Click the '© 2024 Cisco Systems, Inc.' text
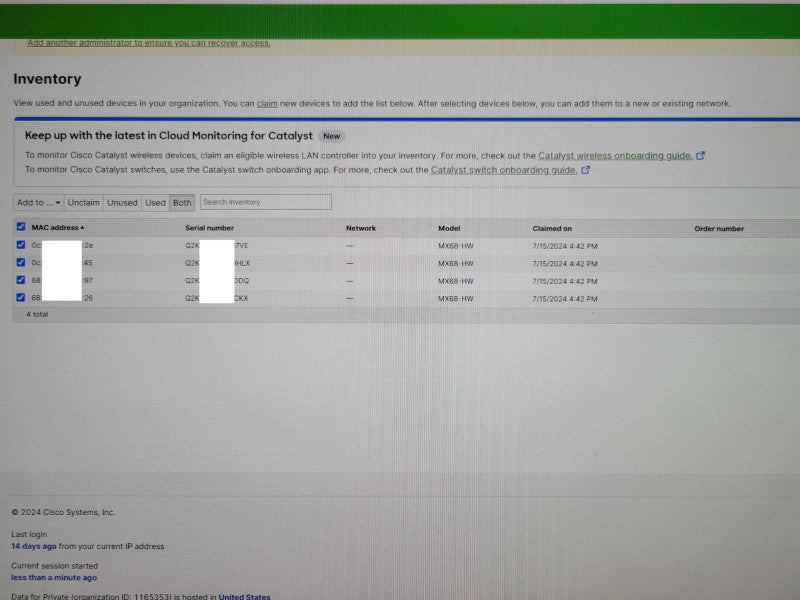Viewport: 800px width, 600px height. 63,512
